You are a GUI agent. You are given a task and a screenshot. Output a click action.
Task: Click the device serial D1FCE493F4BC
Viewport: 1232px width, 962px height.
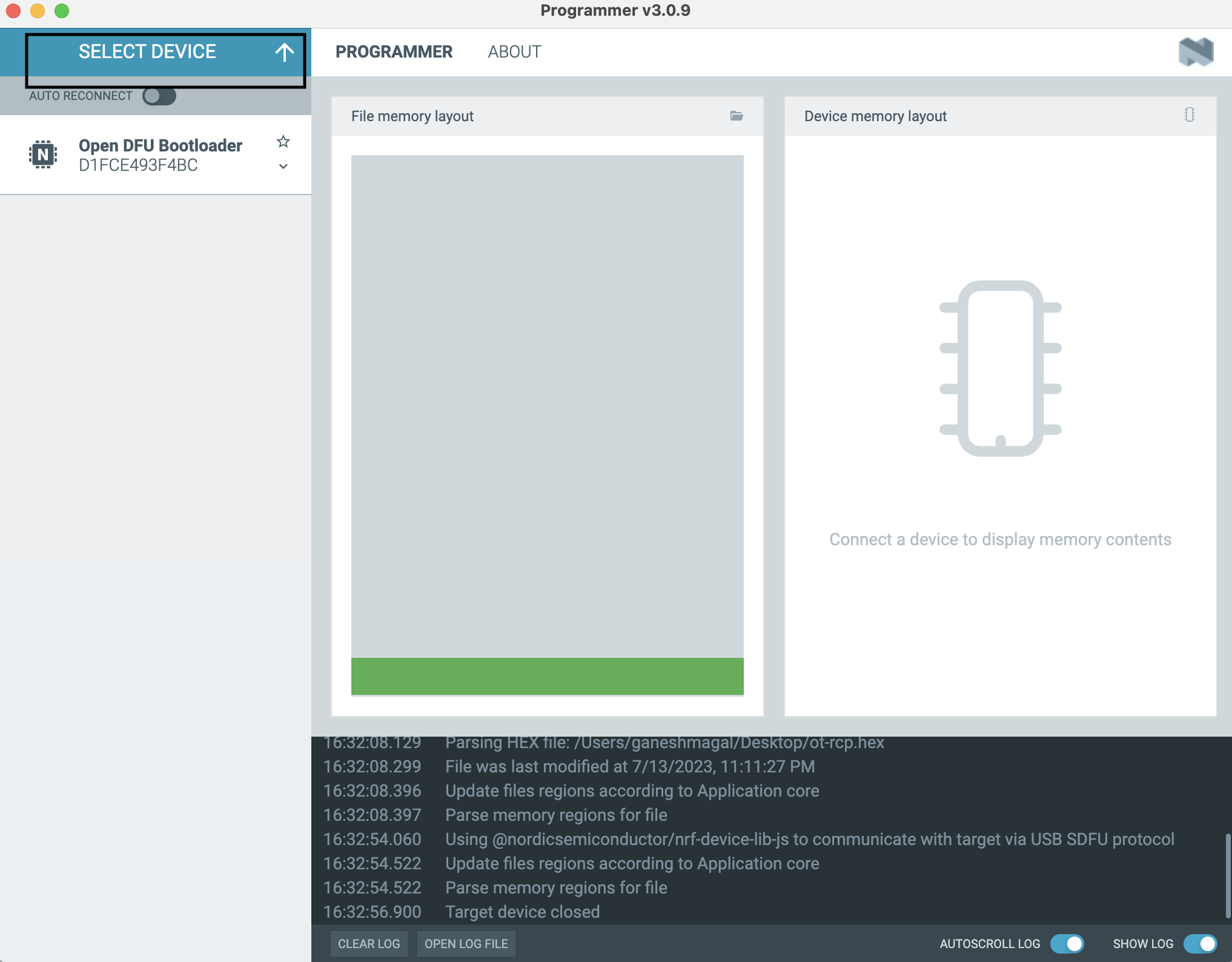click(138, 165)
